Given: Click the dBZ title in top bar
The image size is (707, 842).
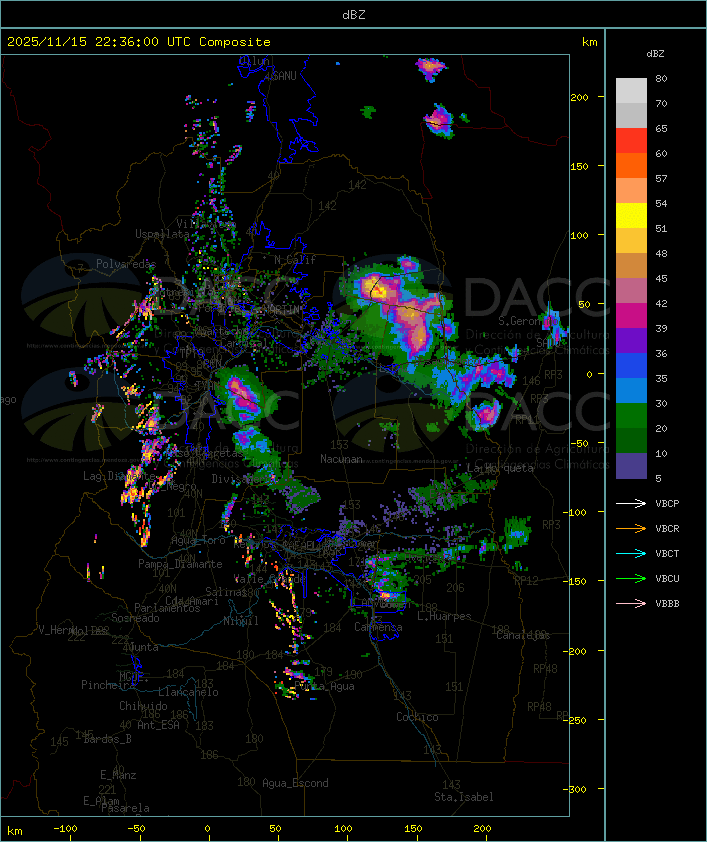Looking at the screenshot, I should [x=354, y=15].
